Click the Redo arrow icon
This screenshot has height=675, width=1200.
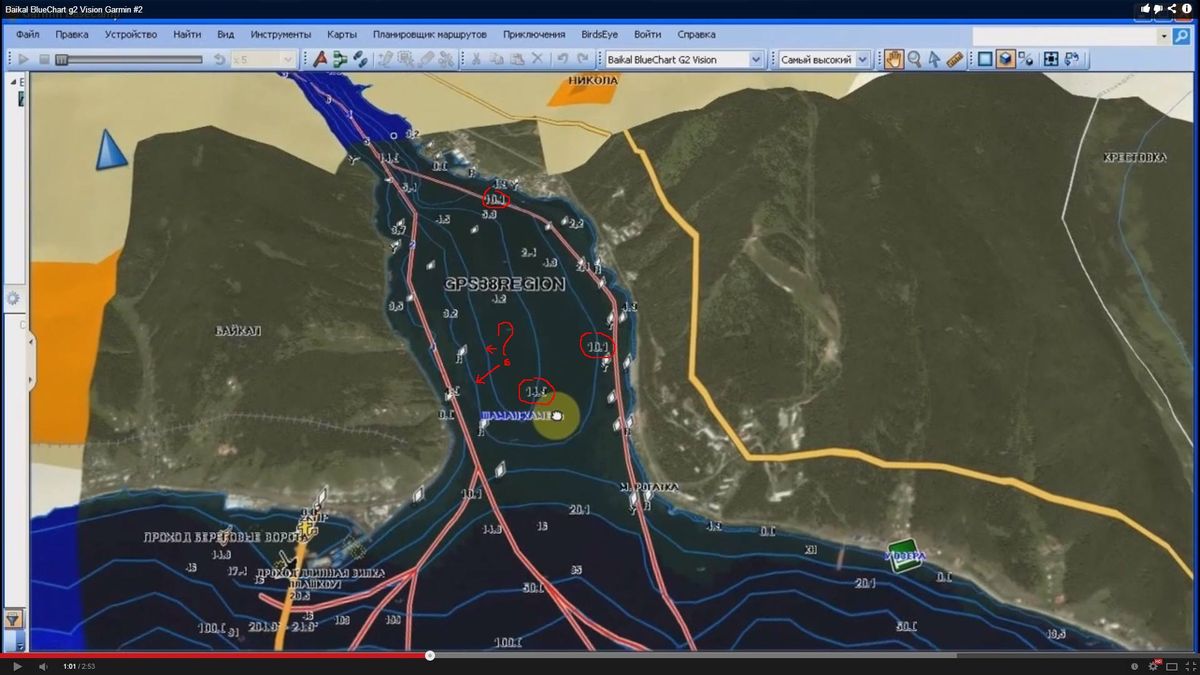tap(582, 59)
